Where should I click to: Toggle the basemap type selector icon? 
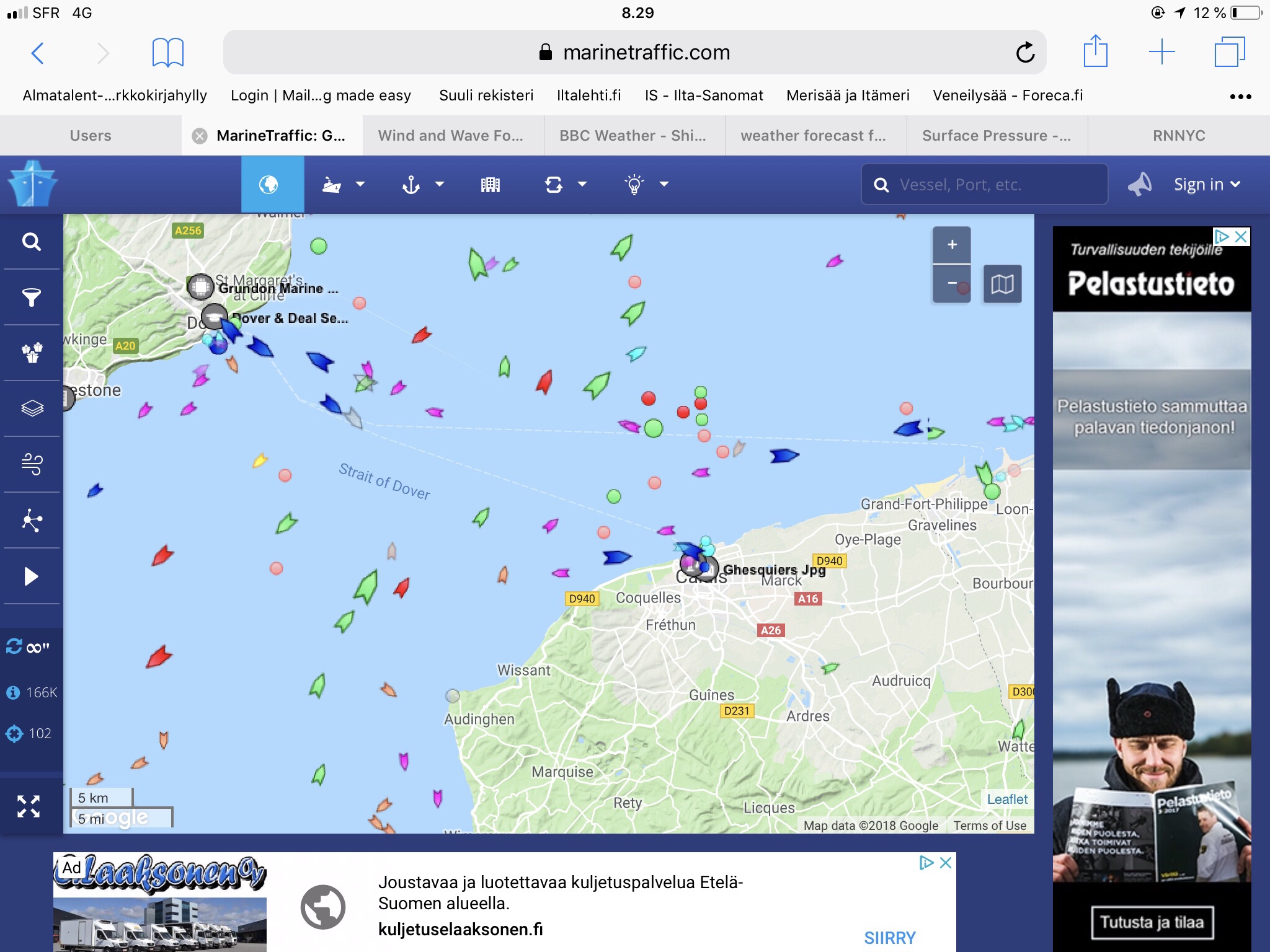[x=1002, y=284]
